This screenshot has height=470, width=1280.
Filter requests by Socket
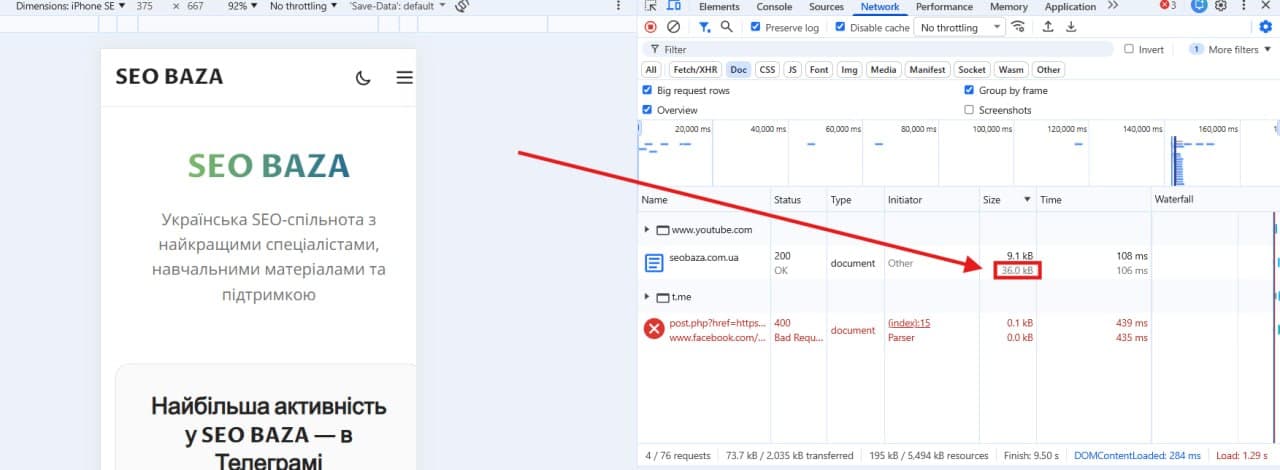pyautogui.click(x=972, y=70)
